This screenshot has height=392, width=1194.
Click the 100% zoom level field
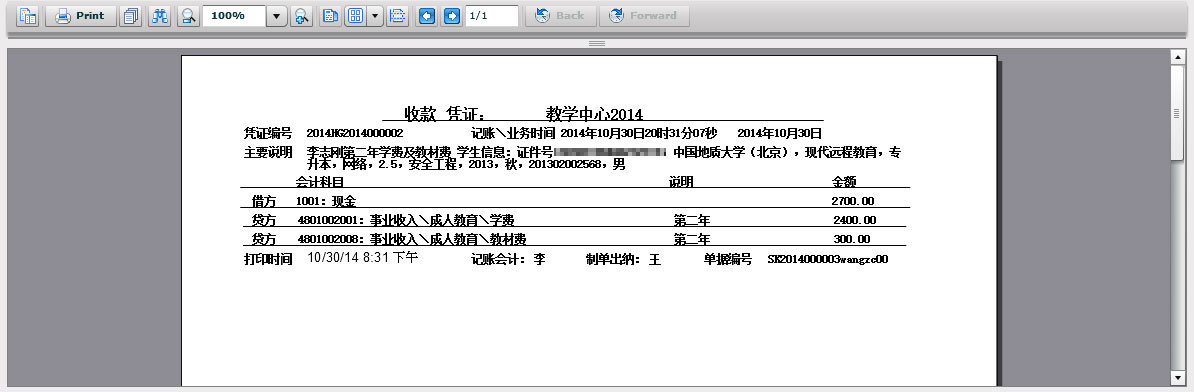click(x=234, y=16)
